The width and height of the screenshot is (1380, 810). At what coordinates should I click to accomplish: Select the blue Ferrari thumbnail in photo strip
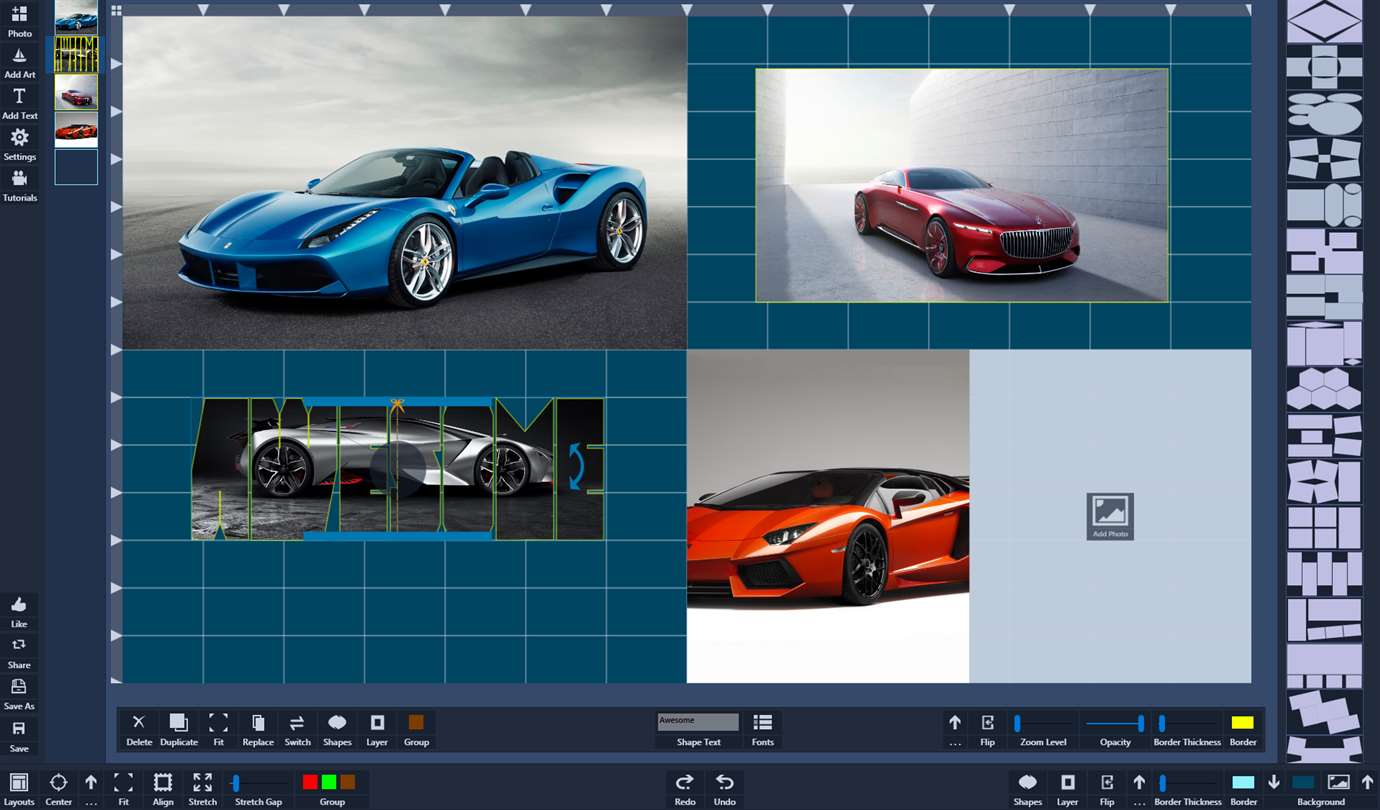[76, 17]
